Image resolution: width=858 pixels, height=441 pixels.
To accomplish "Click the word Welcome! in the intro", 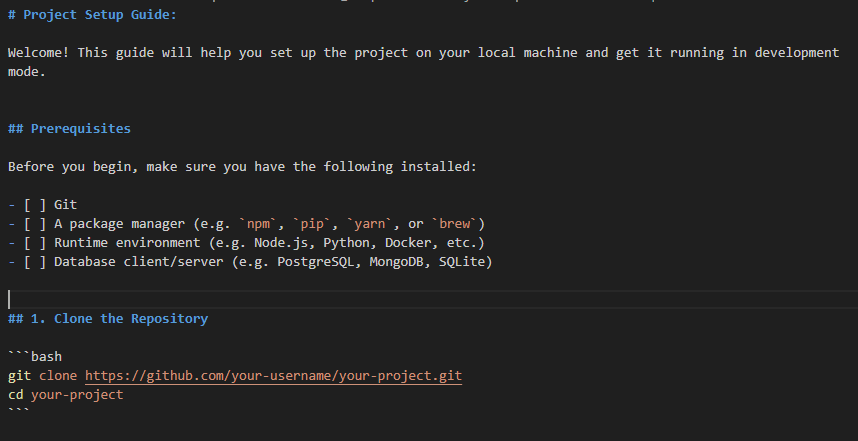I will (x=38, y=53).
